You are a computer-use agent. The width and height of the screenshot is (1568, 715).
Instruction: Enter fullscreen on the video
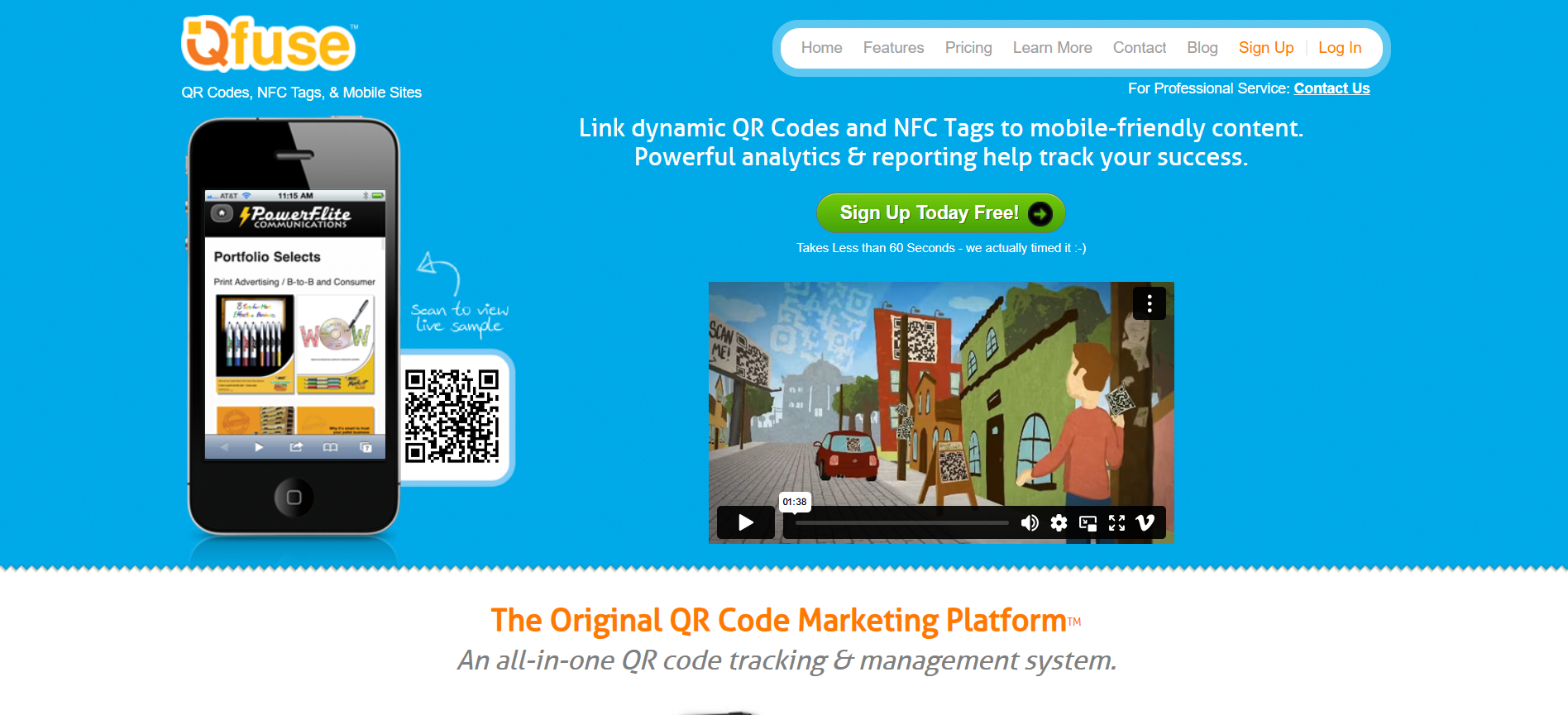[1117, 522]
